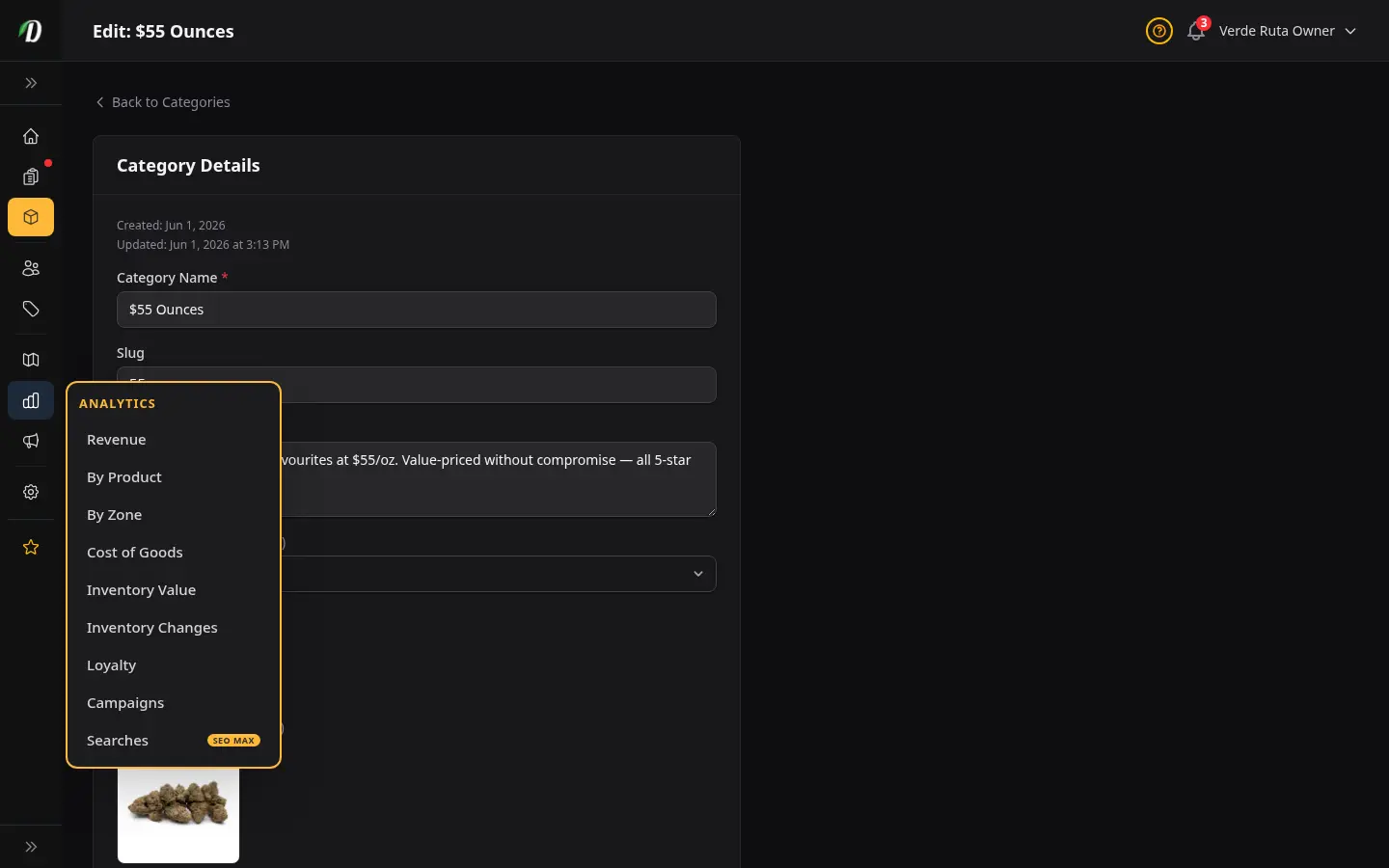Open the Marketing megaphone icon
This screenshot has height=868, width=1389.
[31, 441]
